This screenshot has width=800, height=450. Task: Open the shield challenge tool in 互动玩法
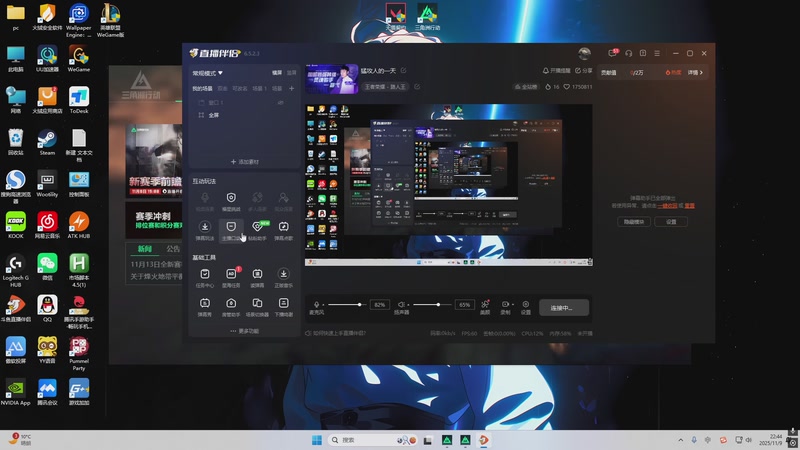coord(231,201)
